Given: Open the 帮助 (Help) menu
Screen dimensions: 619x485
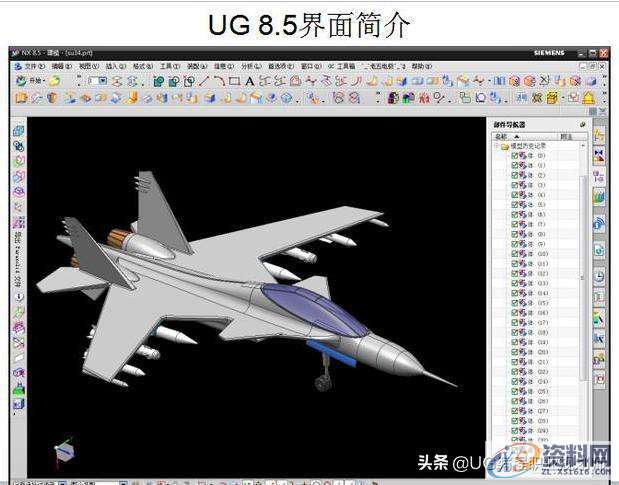Looking at the screenshot, I should (422, 66).
